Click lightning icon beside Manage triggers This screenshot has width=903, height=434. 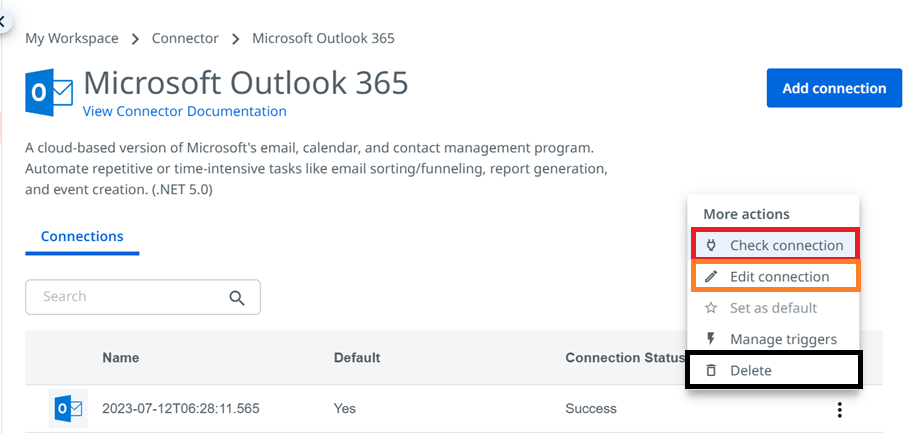point(711,338)
